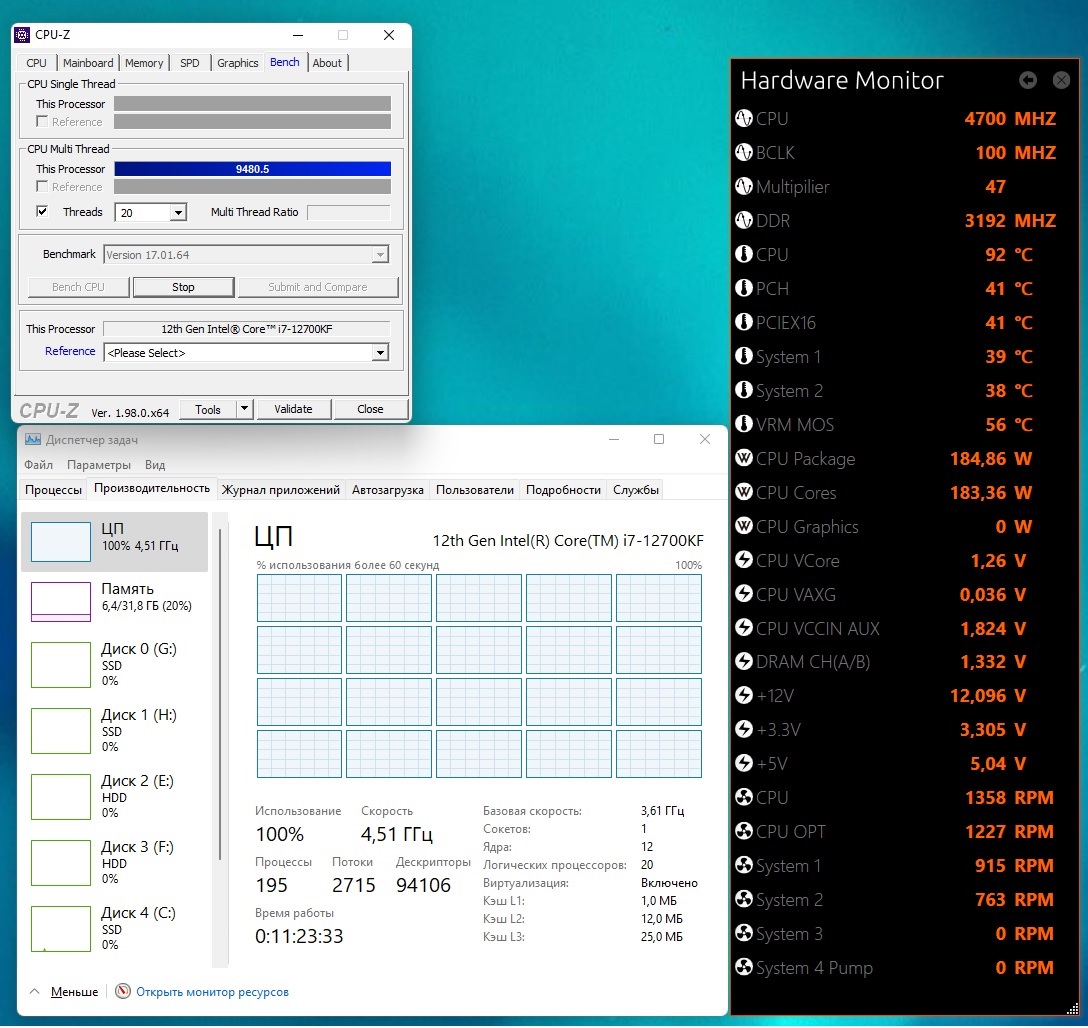
Task: Open the Файл menu in Task Manager
Action: pyautogui.click(x=38, y=465)
